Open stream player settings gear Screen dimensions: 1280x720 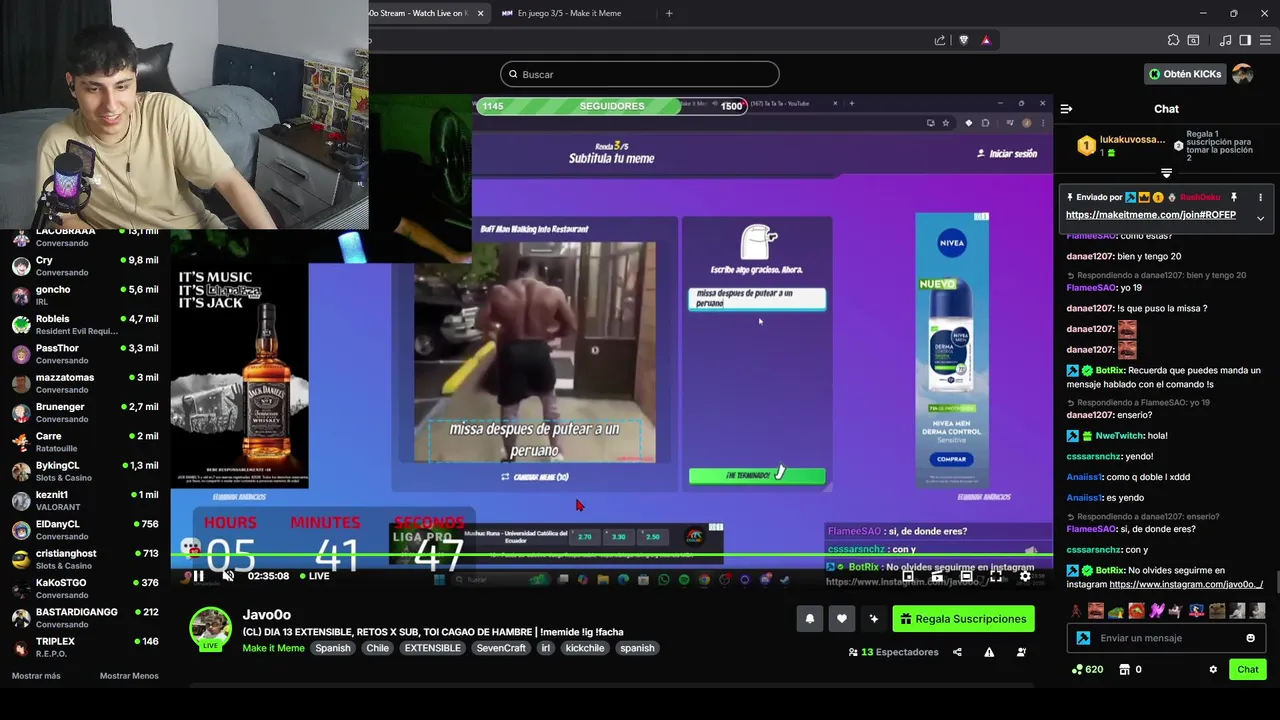tap(1025, 576)
